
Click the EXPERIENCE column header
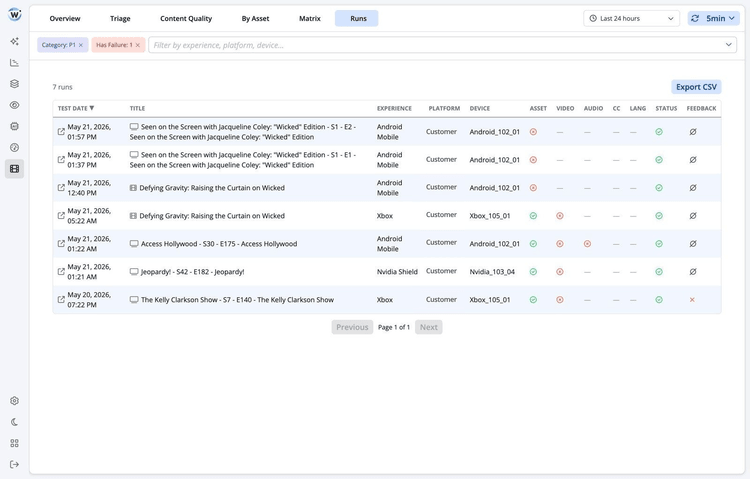(x=394, y=108)
